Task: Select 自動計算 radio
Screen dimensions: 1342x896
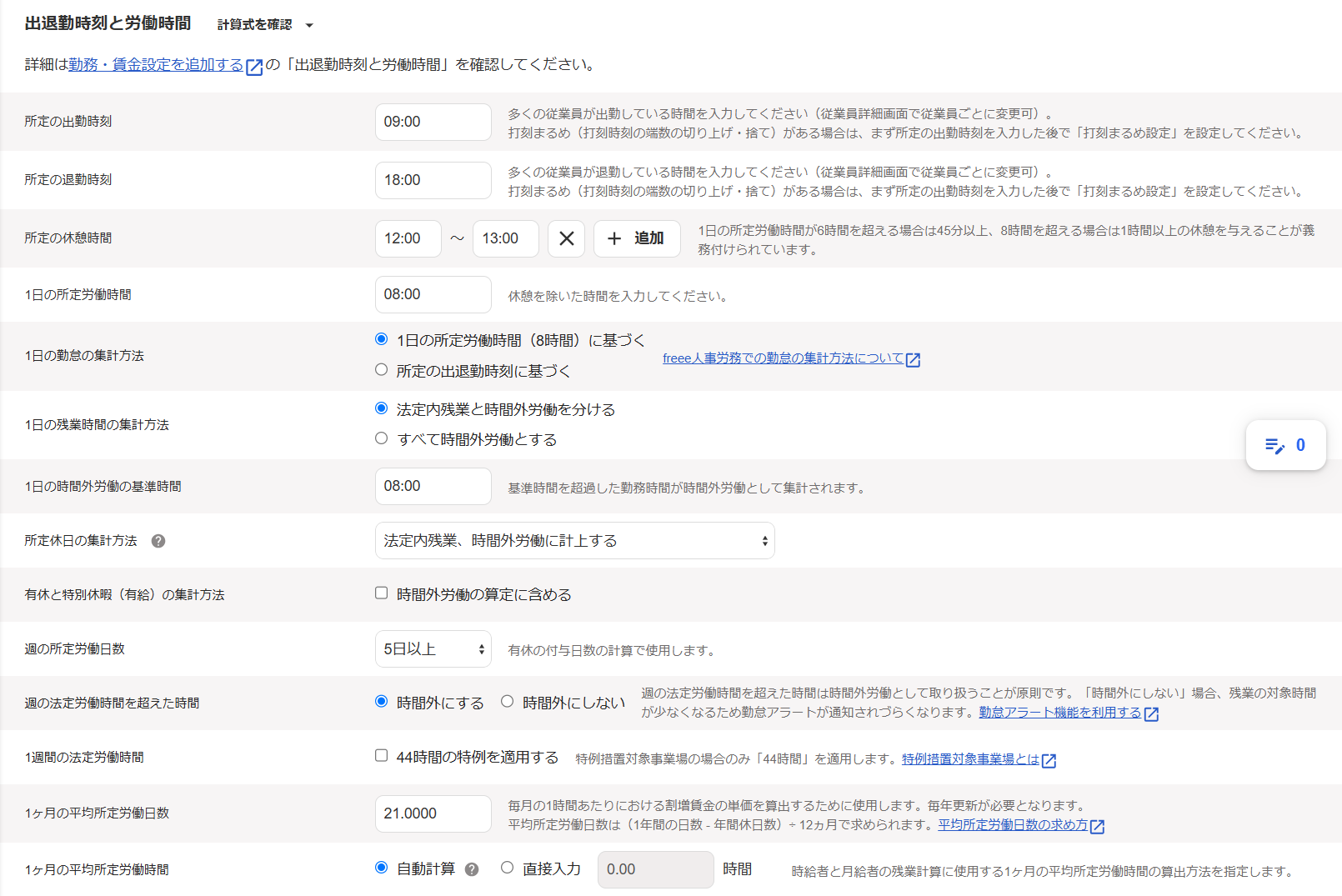Action: click(381, 868)
